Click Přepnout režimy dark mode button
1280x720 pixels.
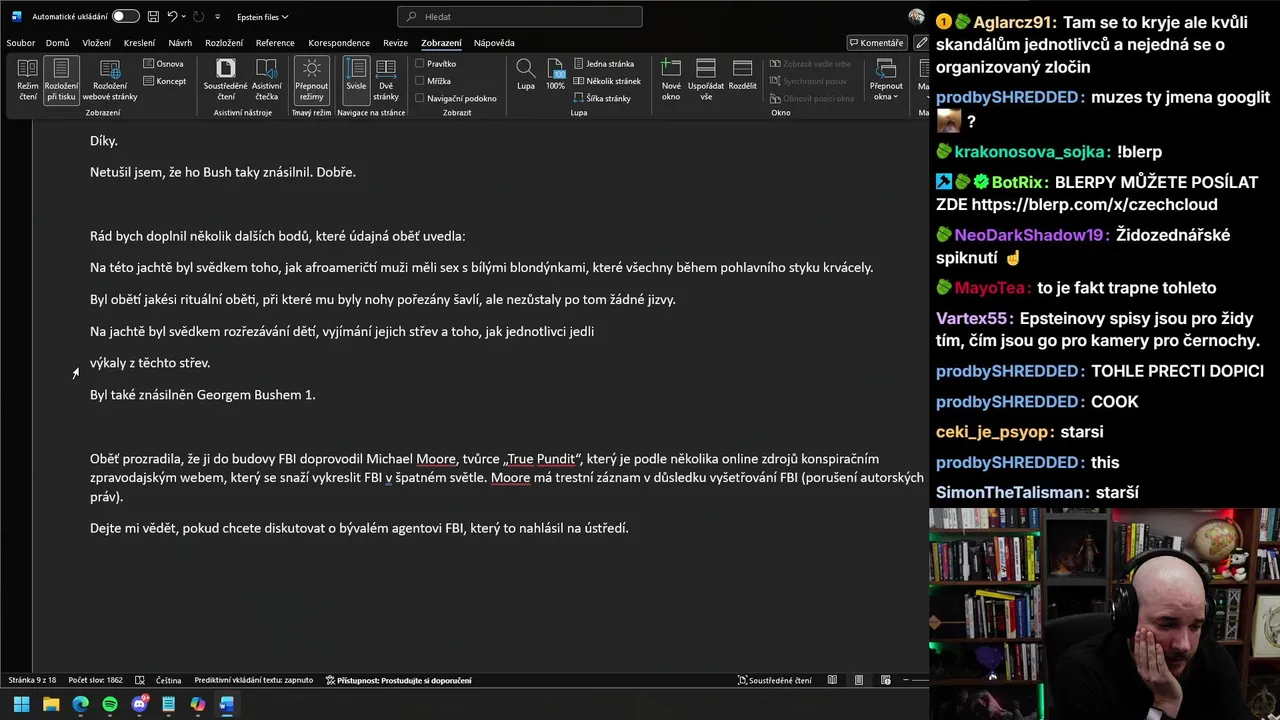click(311, 79)
